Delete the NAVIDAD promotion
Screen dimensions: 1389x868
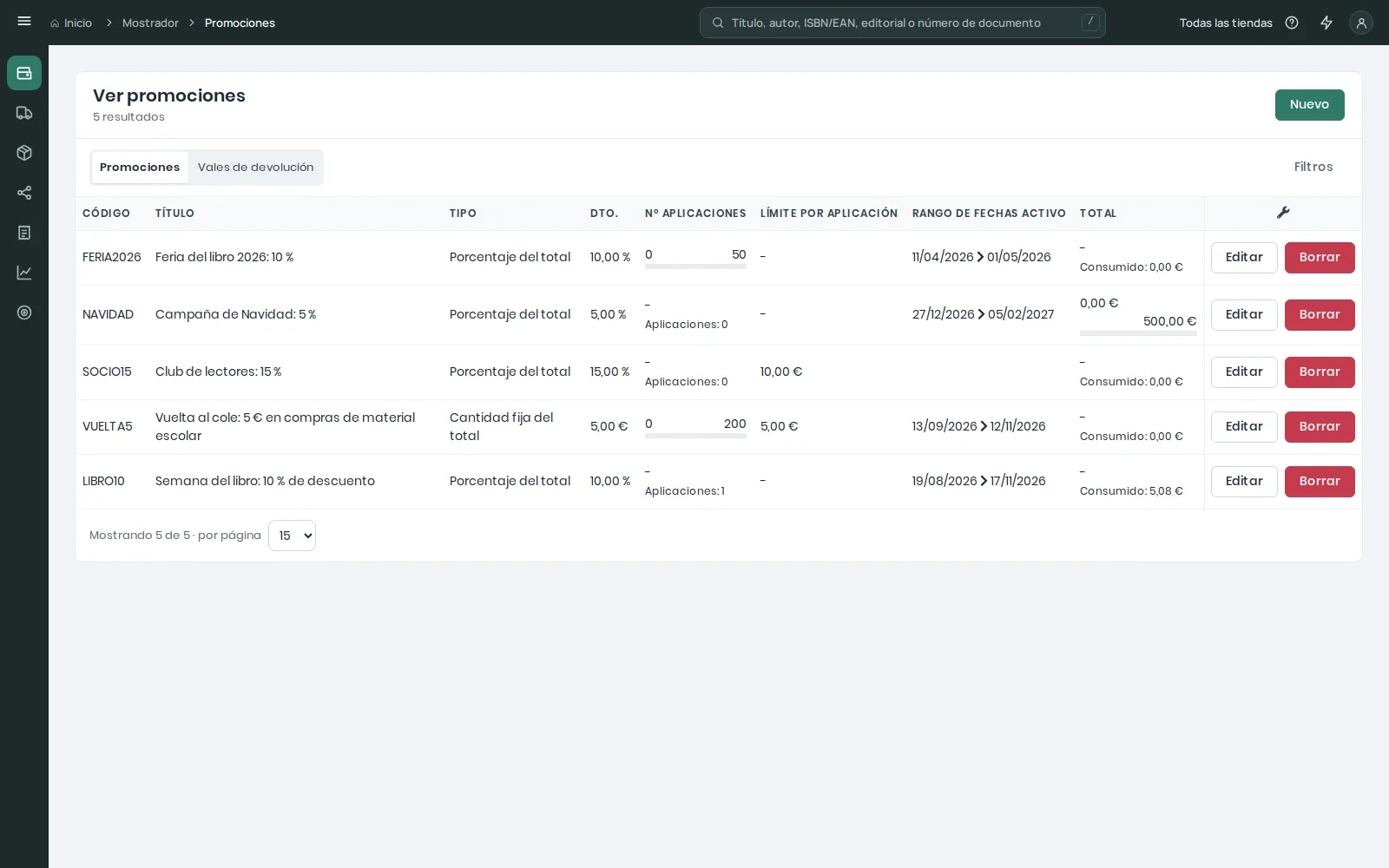(x=1320, y=315)
